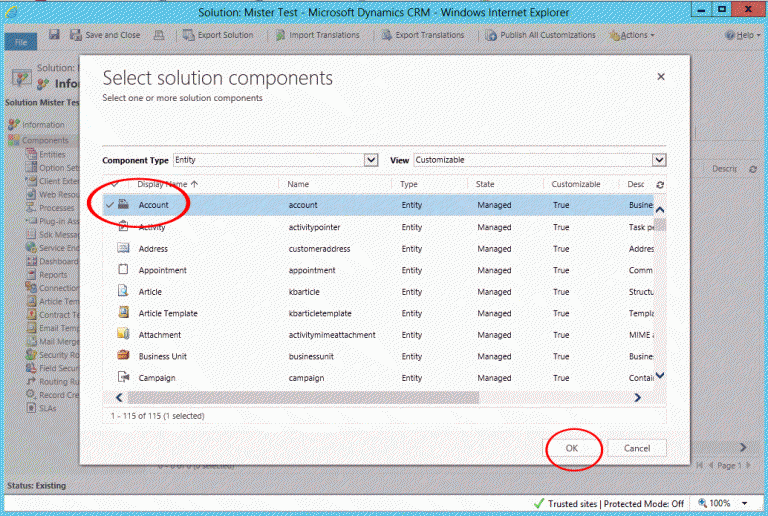Click the kbarticle name cell
Viewport: 768px width, 516px height.
pos(304,292)
